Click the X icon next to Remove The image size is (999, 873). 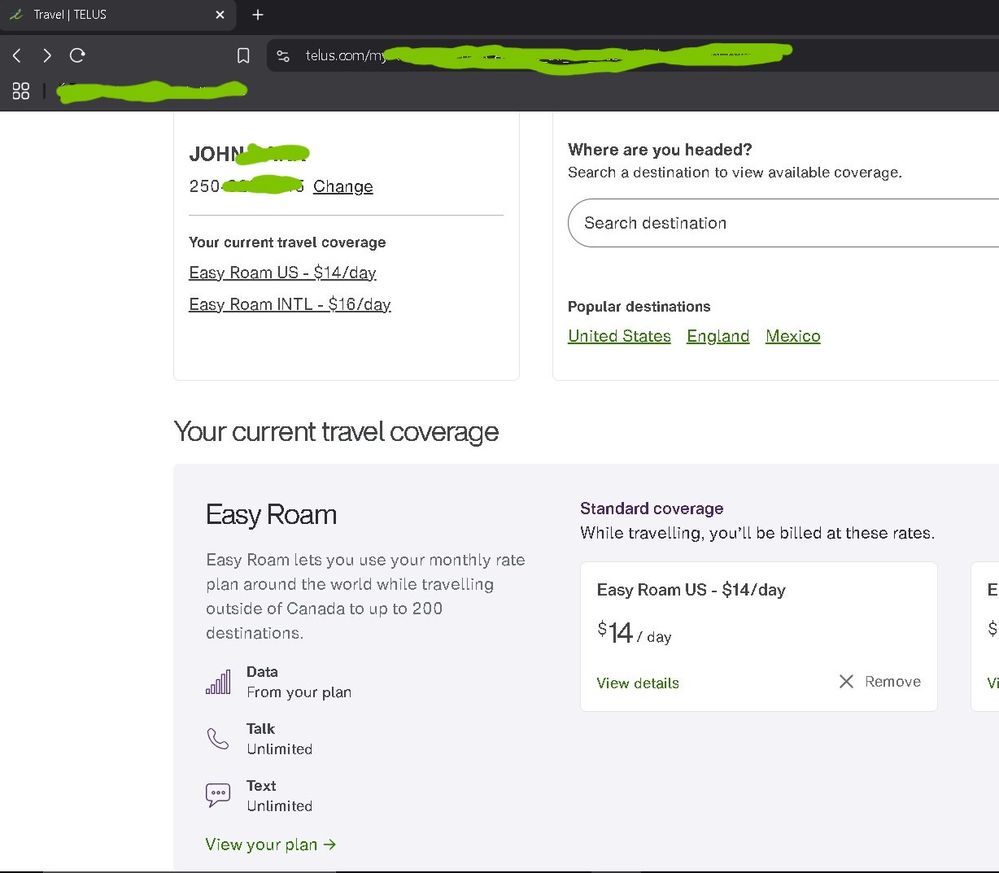tap(846, 681)
